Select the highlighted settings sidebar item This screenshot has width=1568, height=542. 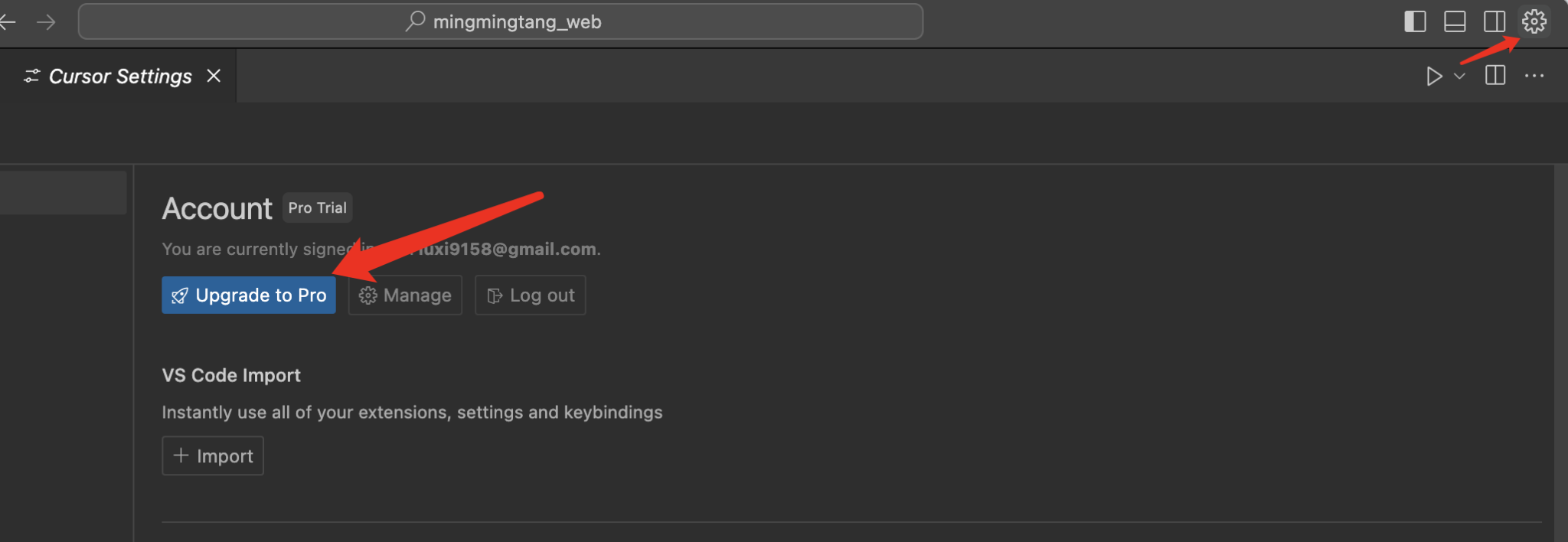pyautogui.click(x=63, y=193)
